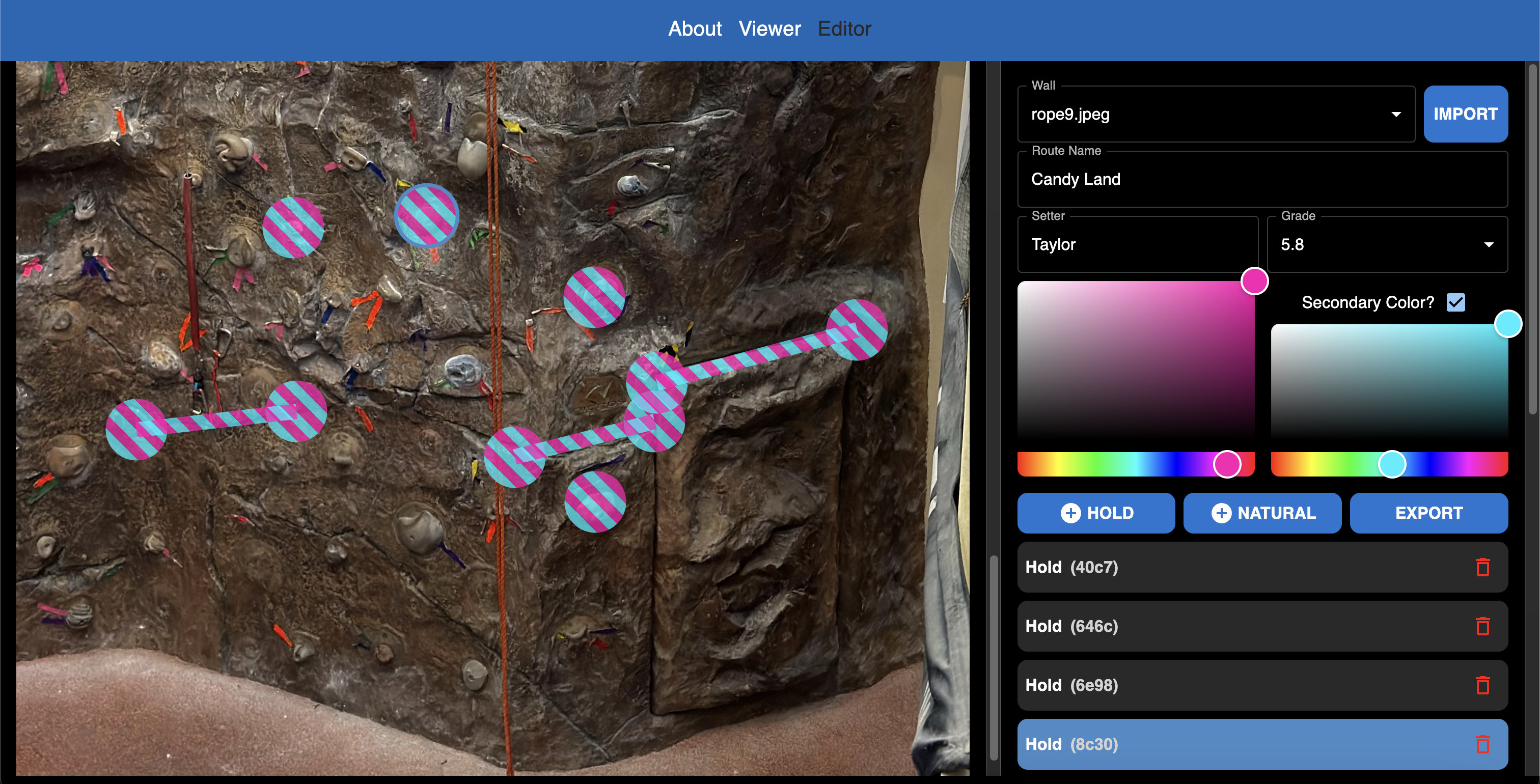Select the blue-outlined striped hold marker
The image size is (1540, 784).
426,216
